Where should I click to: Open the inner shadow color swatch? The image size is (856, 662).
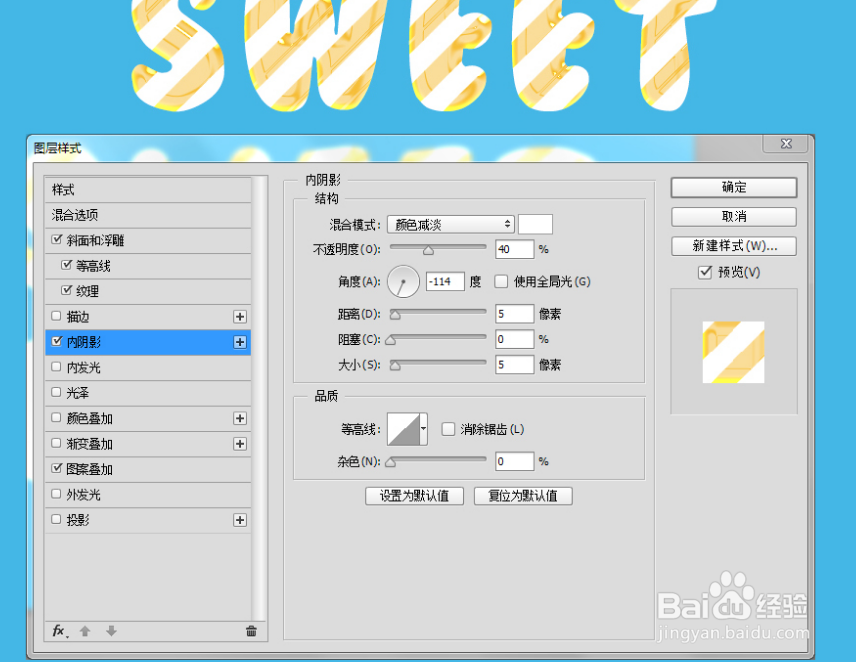click(x=535, y=224)
